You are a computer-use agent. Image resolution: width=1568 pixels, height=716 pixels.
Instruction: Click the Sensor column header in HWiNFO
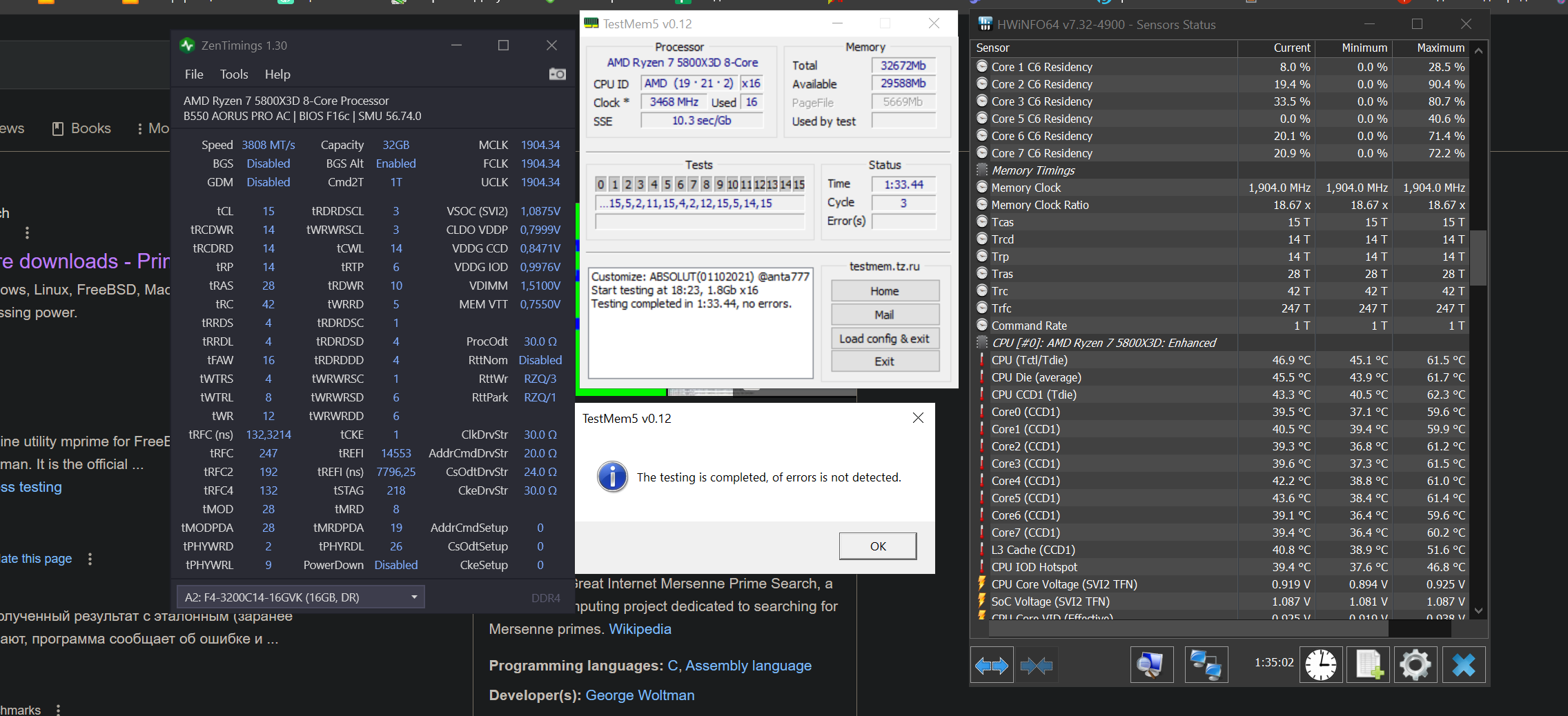coord(1104,48)
